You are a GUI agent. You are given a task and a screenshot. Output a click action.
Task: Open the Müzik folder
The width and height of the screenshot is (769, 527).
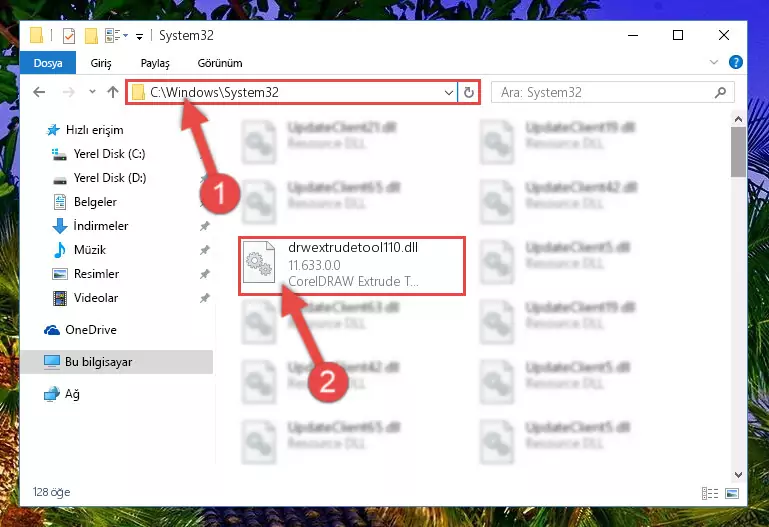[90, 250]
